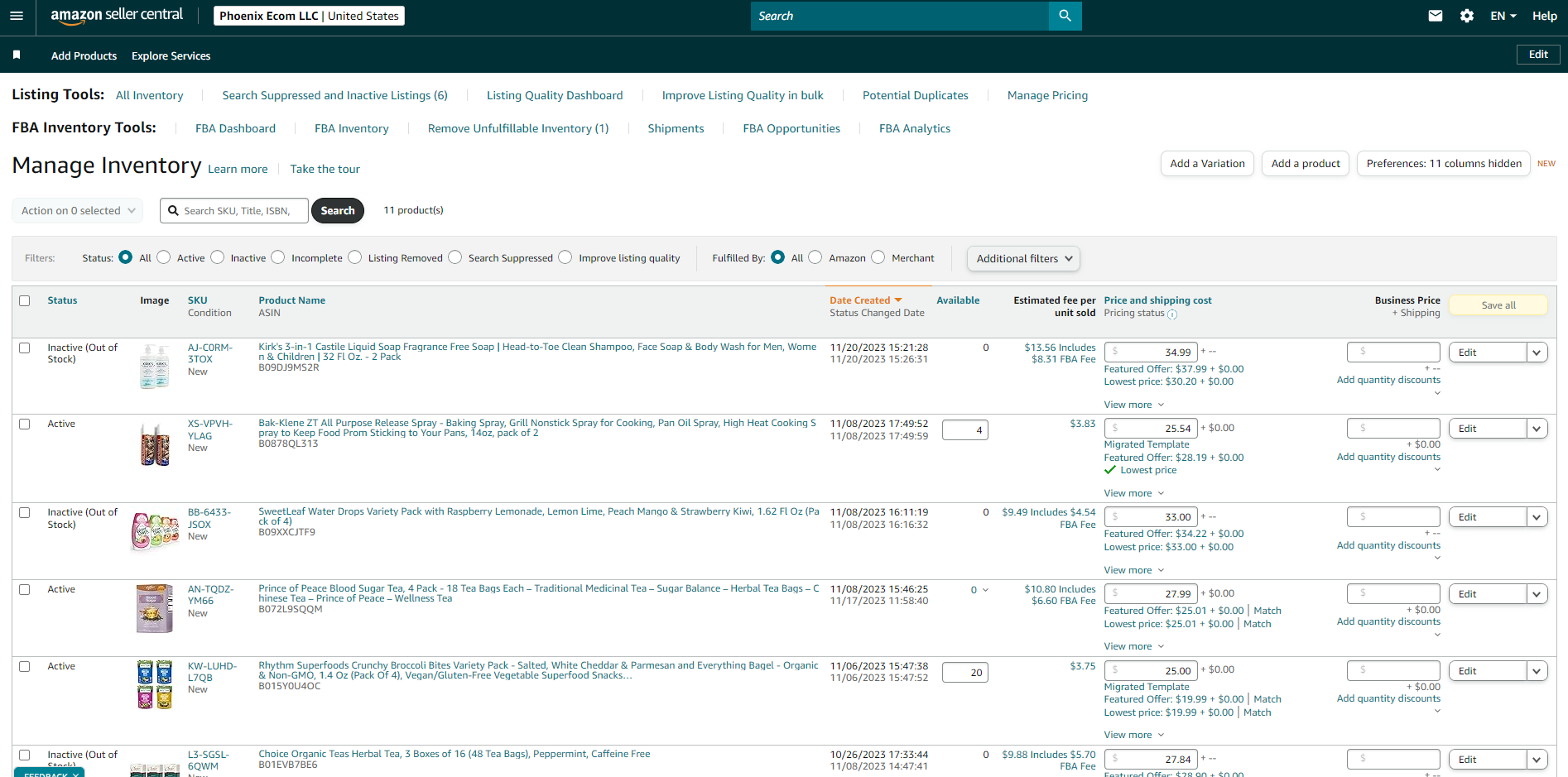Open Preferences: 11 columns hidden

coord(1444,164)
